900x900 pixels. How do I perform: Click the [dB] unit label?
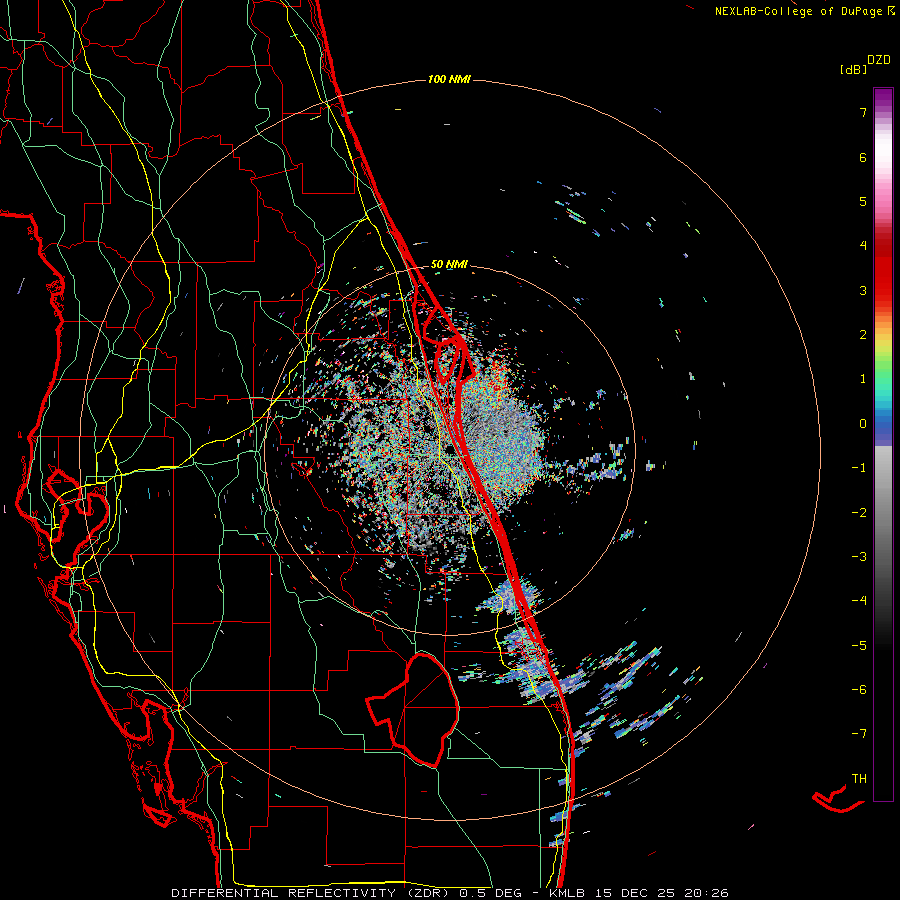click(x=853, y=69)
